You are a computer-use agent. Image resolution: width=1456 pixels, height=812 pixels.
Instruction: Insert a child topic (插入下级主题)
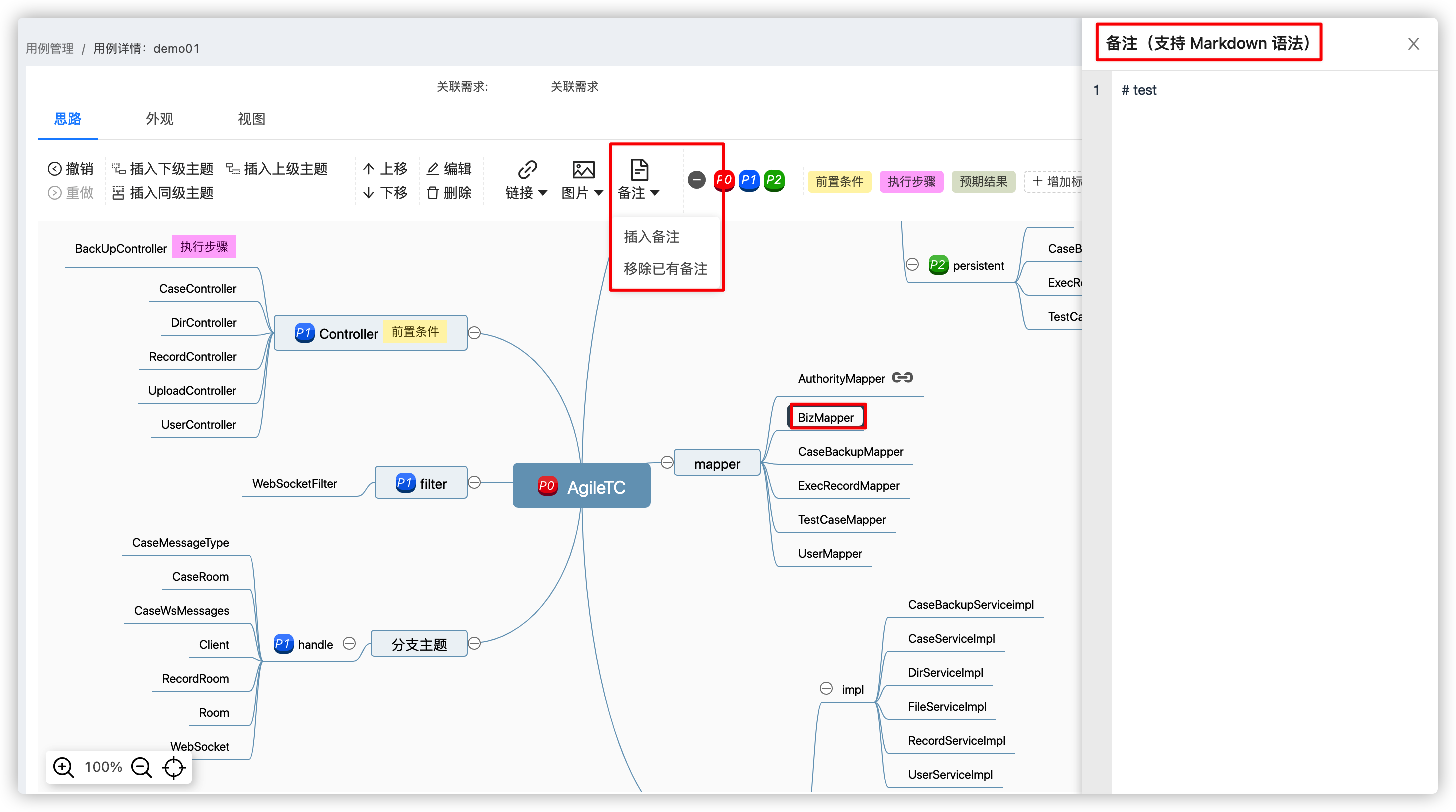click(x=163, y=169)
